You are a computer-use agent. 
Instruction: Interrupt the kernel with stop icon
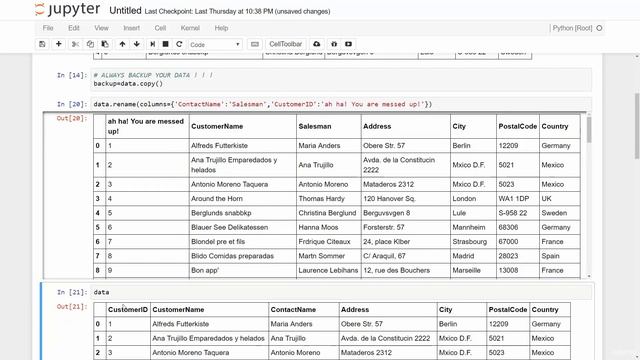165,44
